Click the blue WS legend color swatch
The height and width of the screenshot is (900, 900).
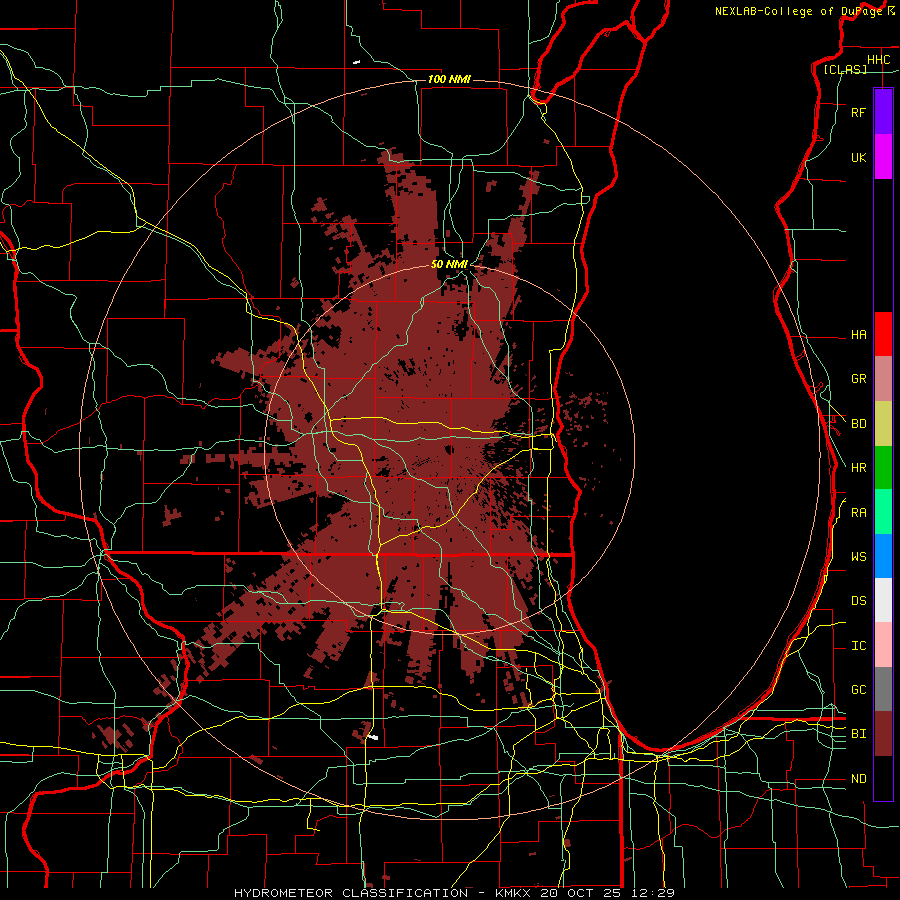click(x=883, y=556)
